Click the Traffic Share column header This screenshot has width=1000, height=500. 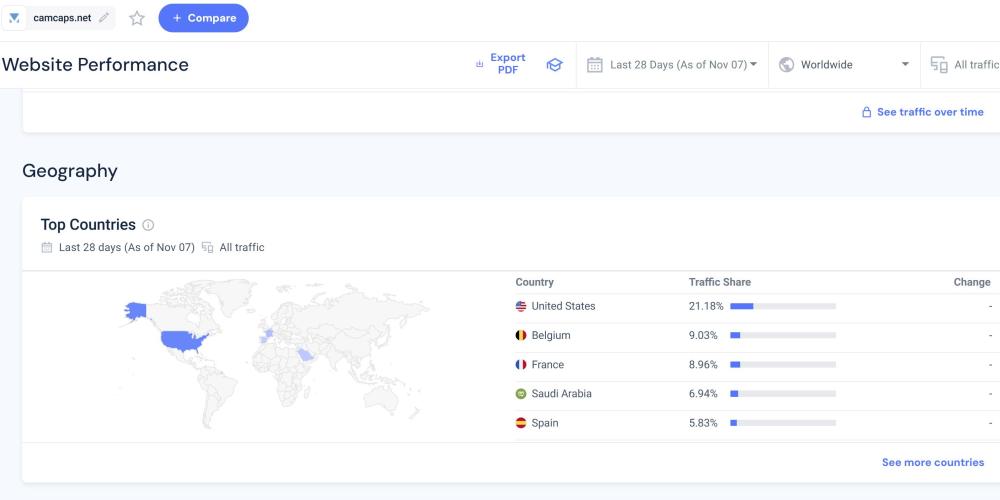(x=719, y=282)
